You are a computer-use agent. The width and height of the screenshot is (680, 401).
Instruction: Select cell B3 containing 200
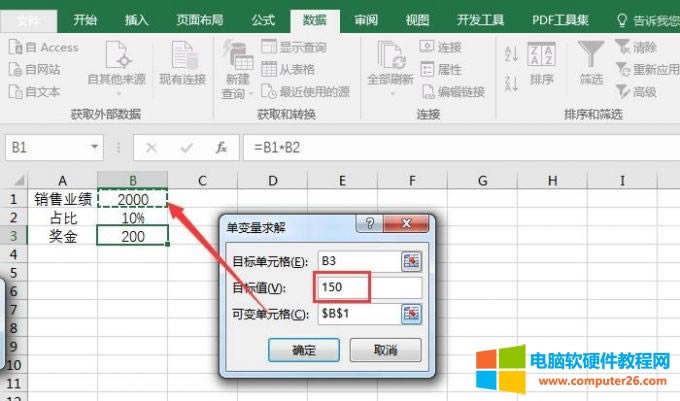click(133, 236)
